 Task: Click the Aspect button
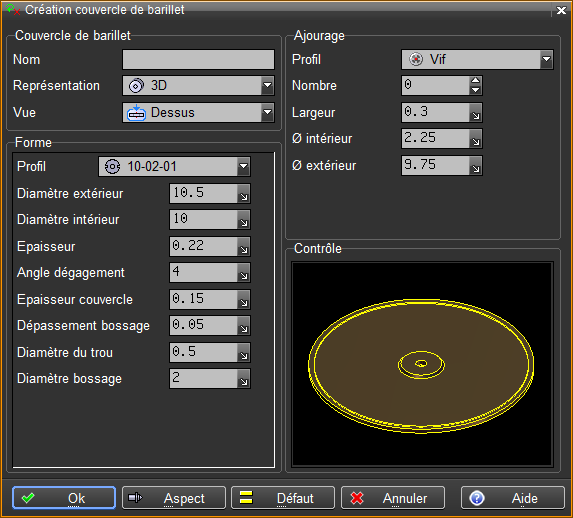[x=174, y=498]
